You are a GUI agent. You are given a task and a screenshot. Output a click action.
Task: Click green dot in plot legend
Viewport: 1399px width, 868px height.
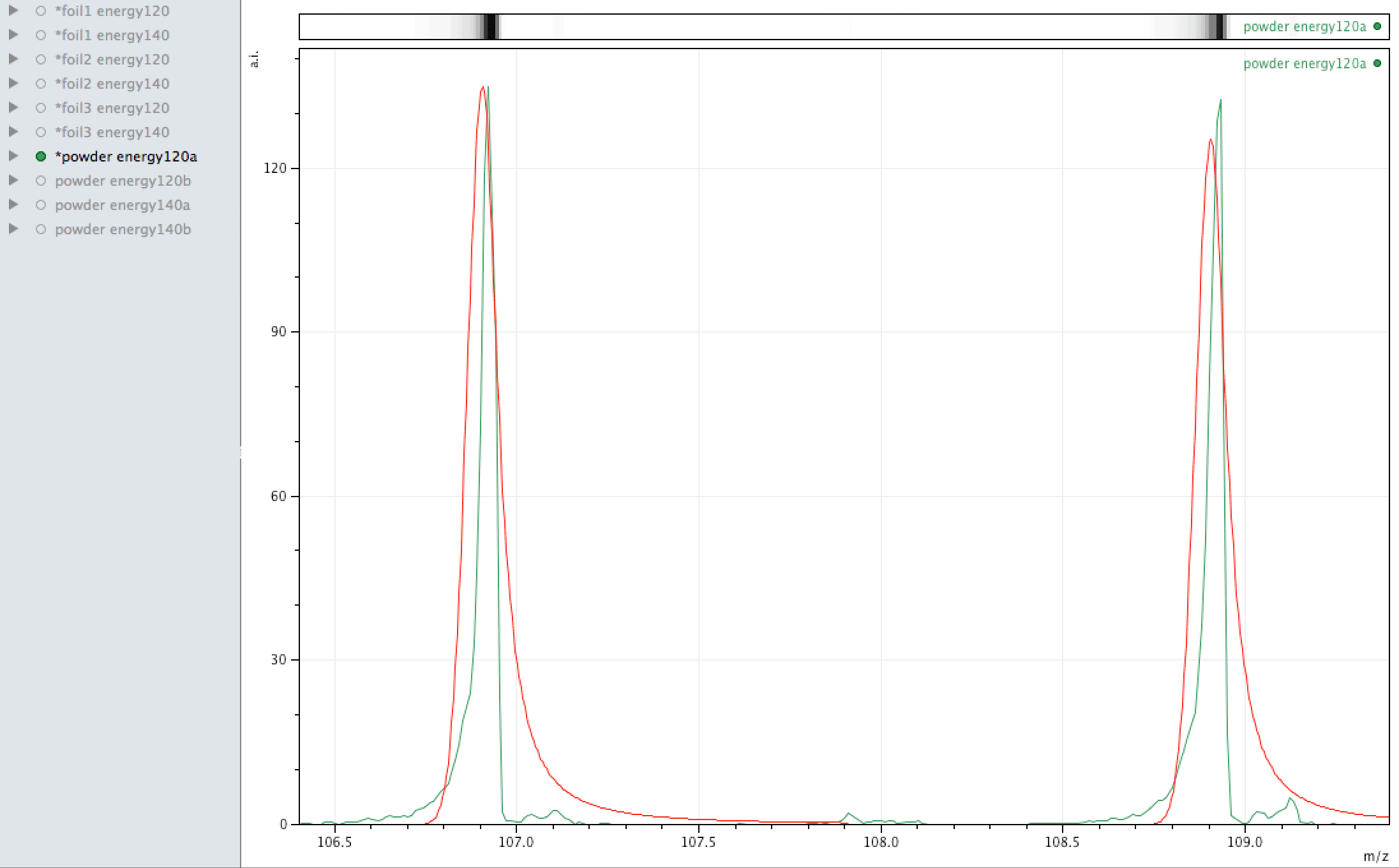(x=1377, y=63)
